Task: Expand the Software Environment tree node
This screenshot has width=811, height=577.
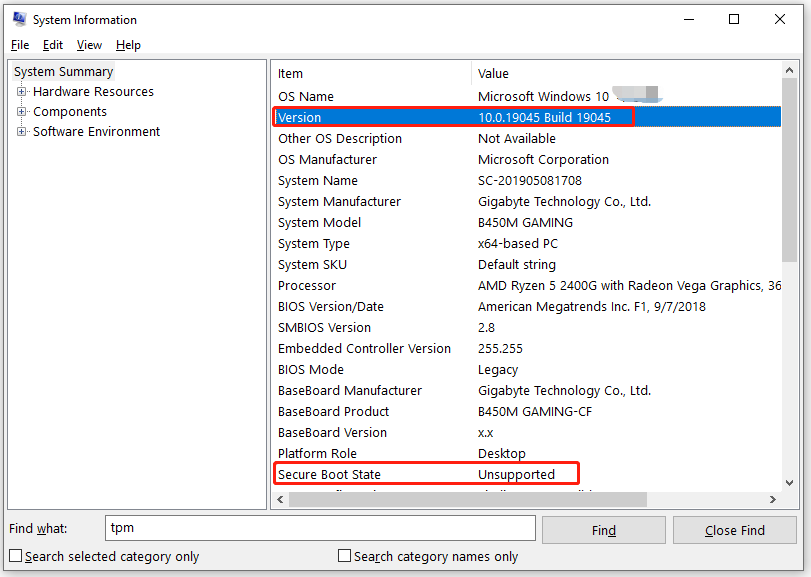Action: pos(22,131)
